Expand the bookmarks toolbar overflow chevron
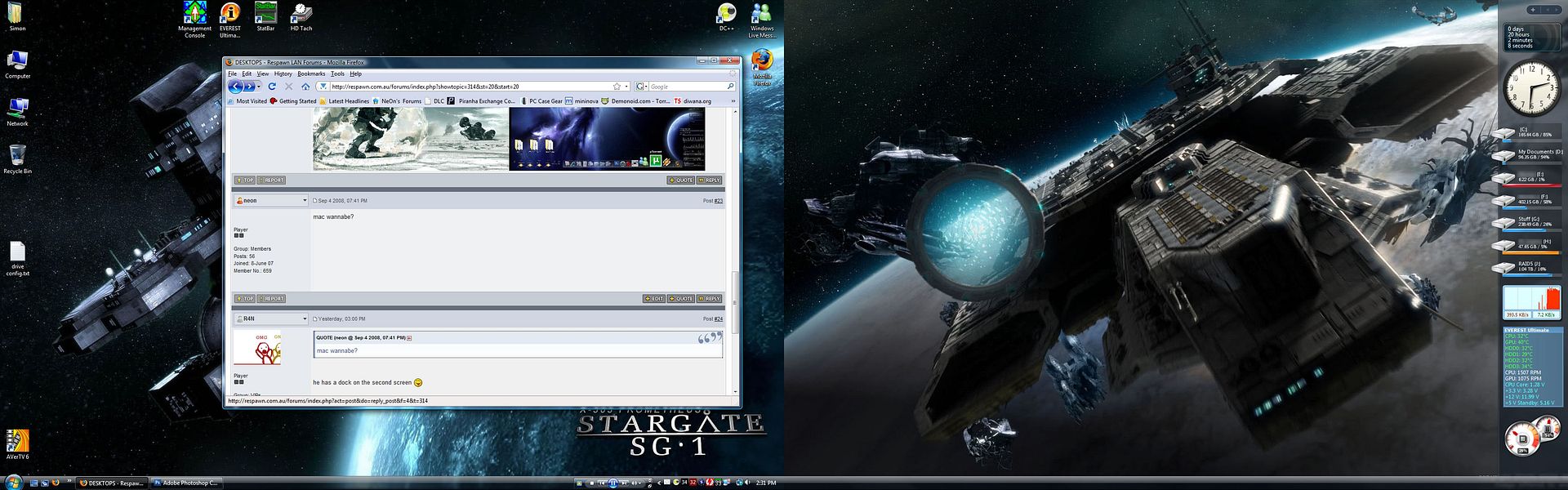Viewport: 1568px width, 490px height. 733,101
